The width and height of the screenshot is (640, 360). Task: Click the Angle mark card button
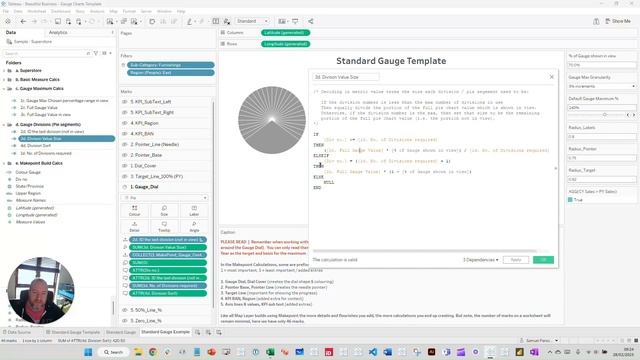pyautogui.click(x=194, y=227)
